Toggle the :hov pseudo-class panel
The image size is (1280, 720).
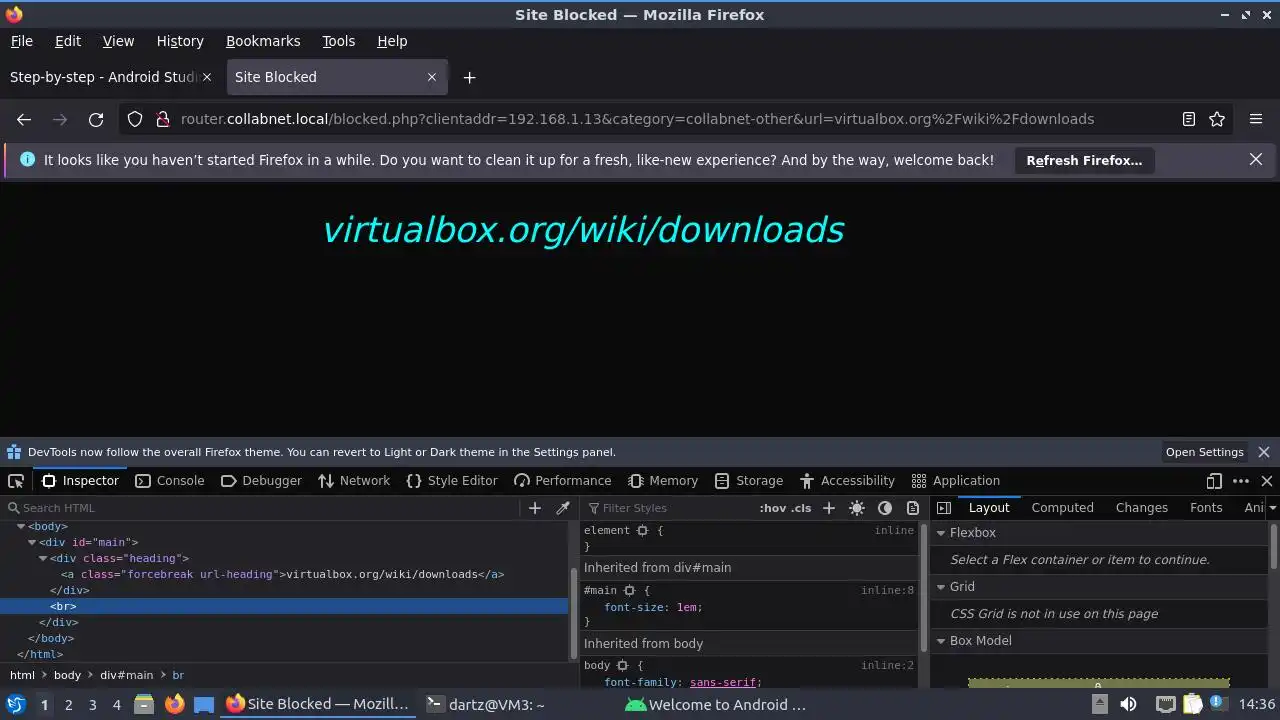(772, 508)
